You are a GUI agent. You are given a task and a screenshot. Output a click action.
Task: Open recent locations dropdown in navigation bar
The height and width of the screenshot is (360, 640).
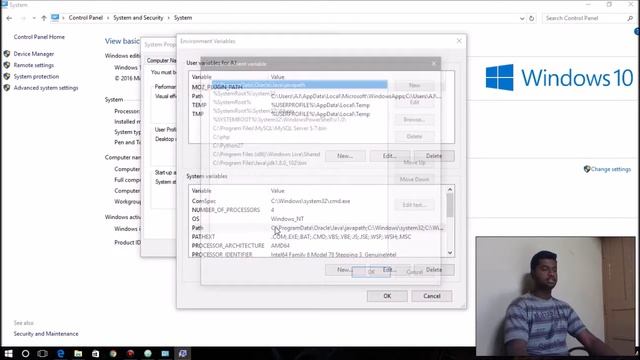coord(33,18)
